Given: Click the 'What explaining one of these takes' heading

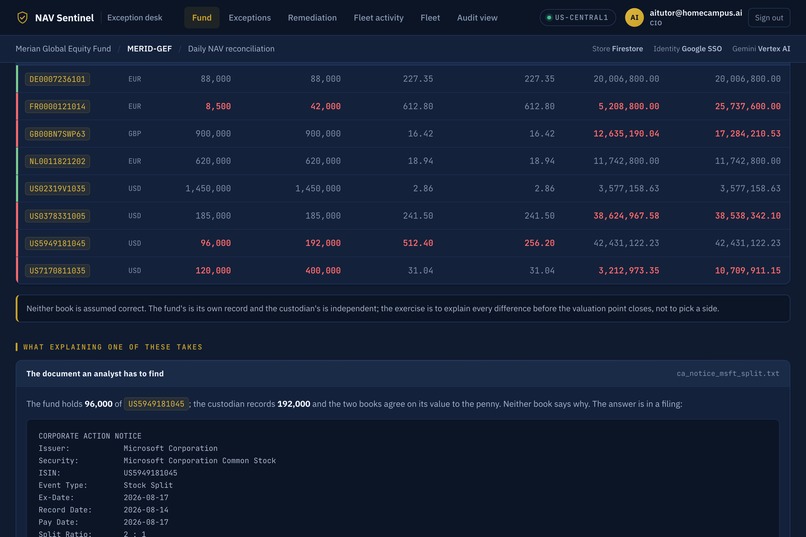Looking at the screenshot, I should 113,347.
